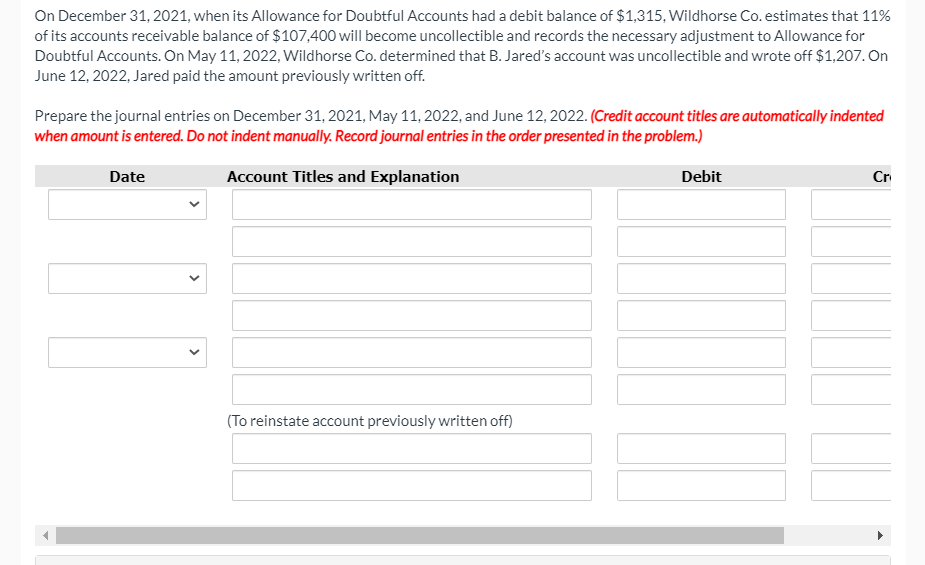925x565 pixels.
Task: Click the sixth row credit field
Action: pyautogui.click(x=851, y=389)
